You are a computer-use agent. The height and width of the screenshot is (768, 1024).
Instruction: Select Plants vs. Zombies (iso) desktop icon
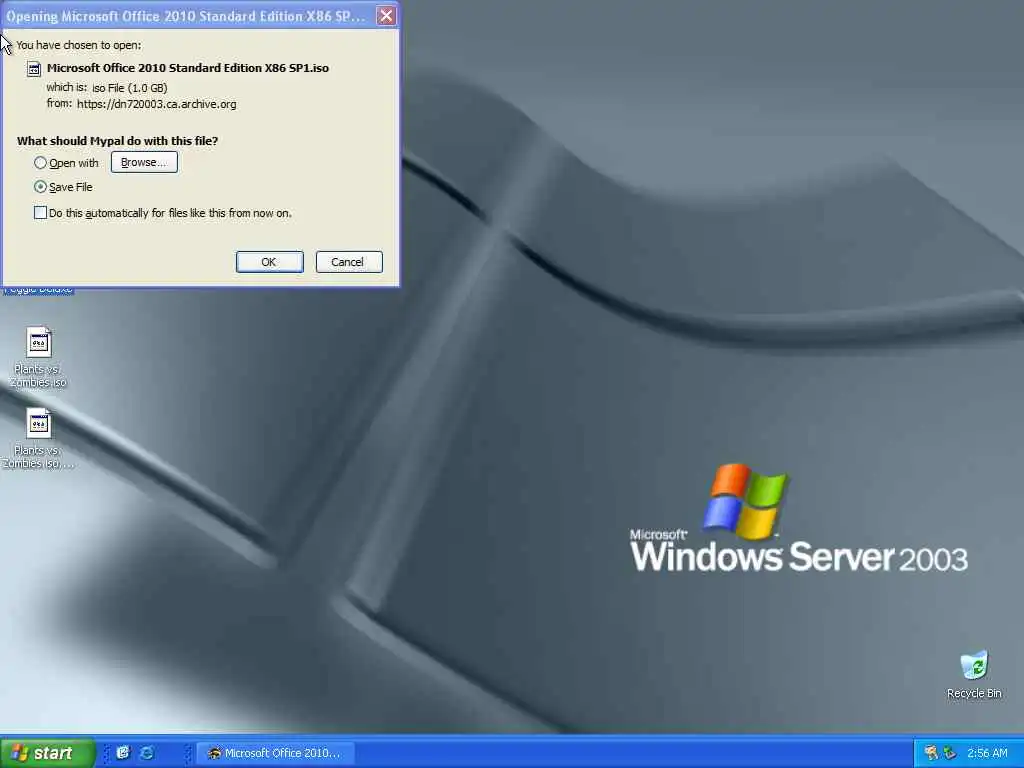(39, 438)
